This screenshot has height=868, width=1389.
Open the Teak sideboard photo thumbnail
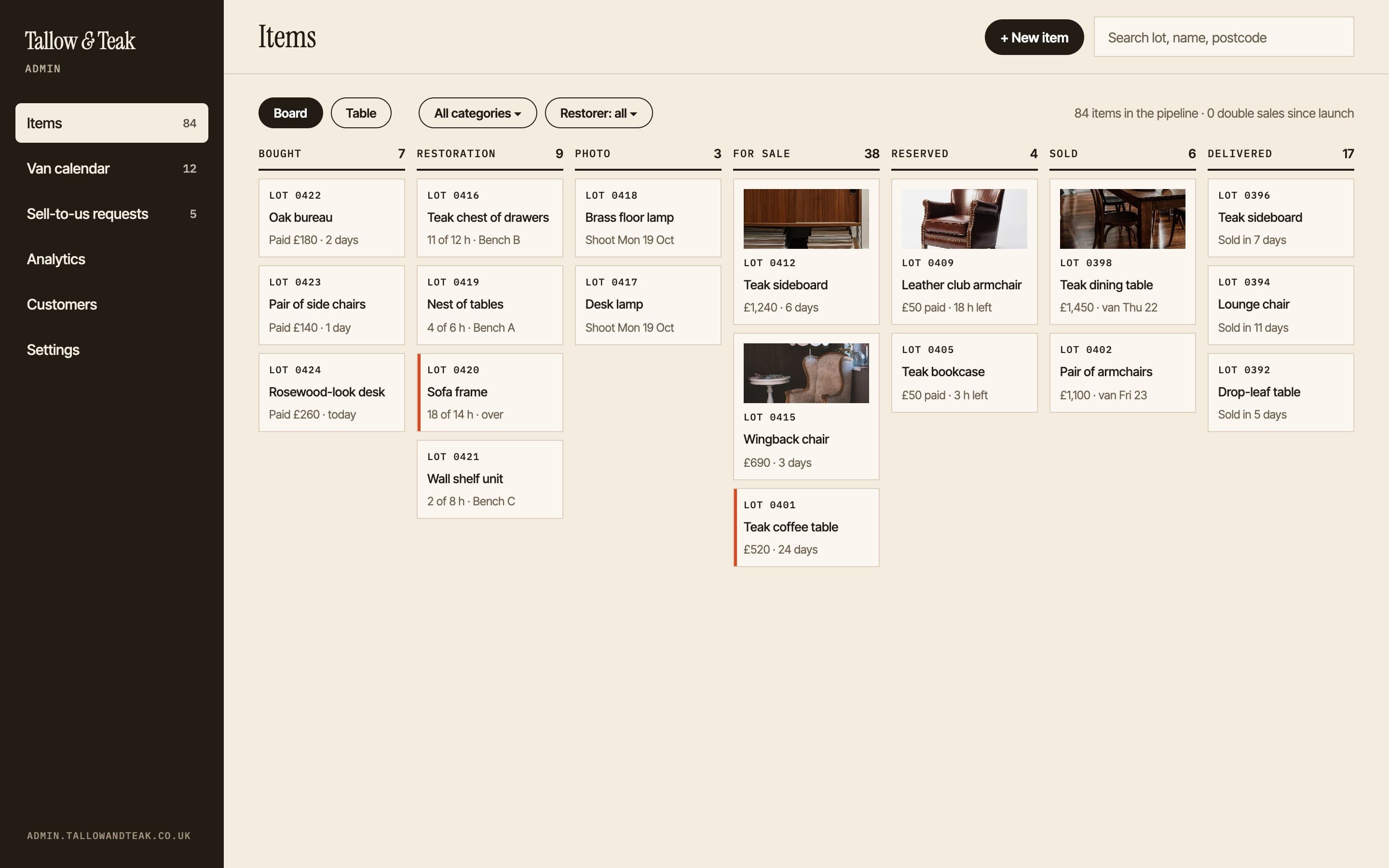(806, 219)
